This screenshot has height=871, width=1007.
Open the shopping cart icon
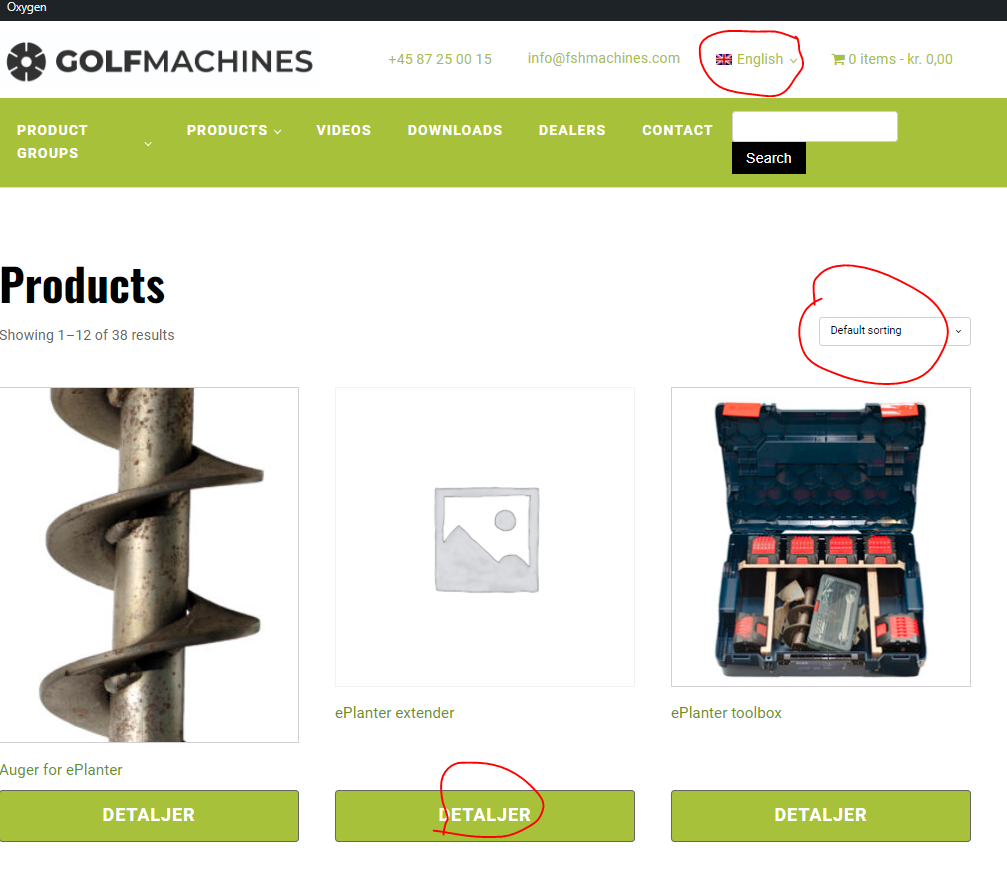coord(838,59)
